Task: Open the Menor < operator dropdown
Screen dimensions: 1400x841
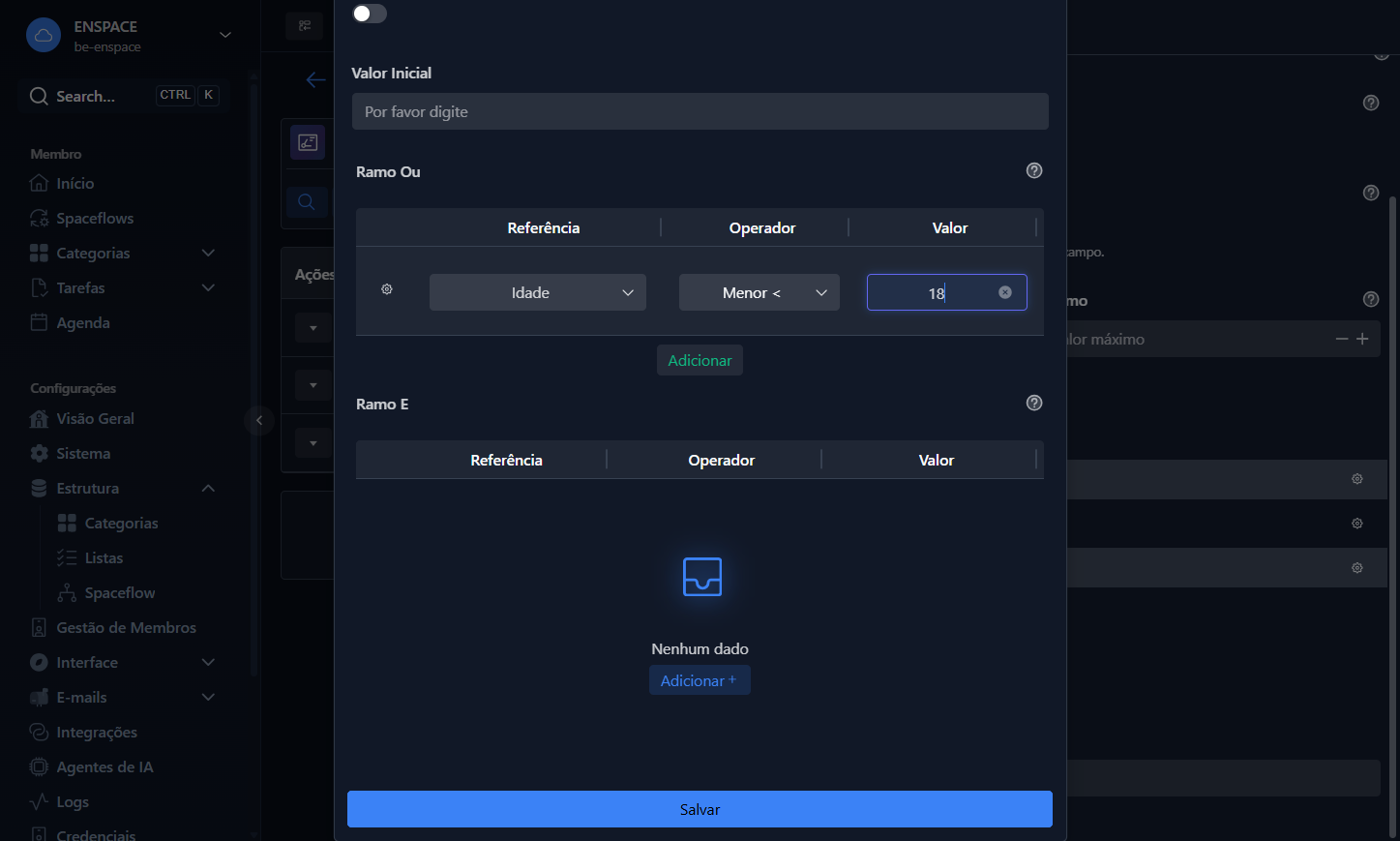Action: 760,292
